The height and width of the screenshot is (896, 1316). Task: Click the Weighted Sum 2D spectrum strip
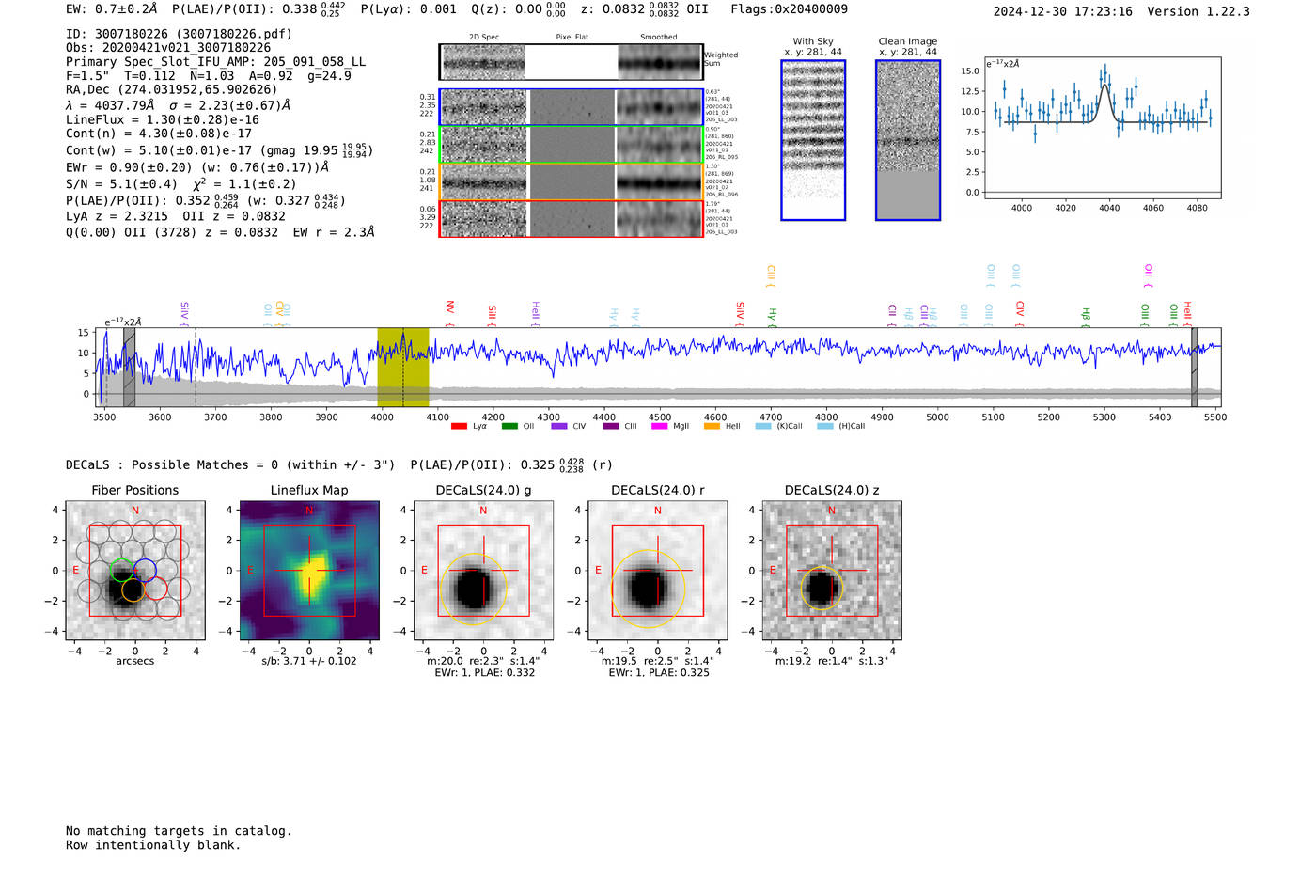572,62
